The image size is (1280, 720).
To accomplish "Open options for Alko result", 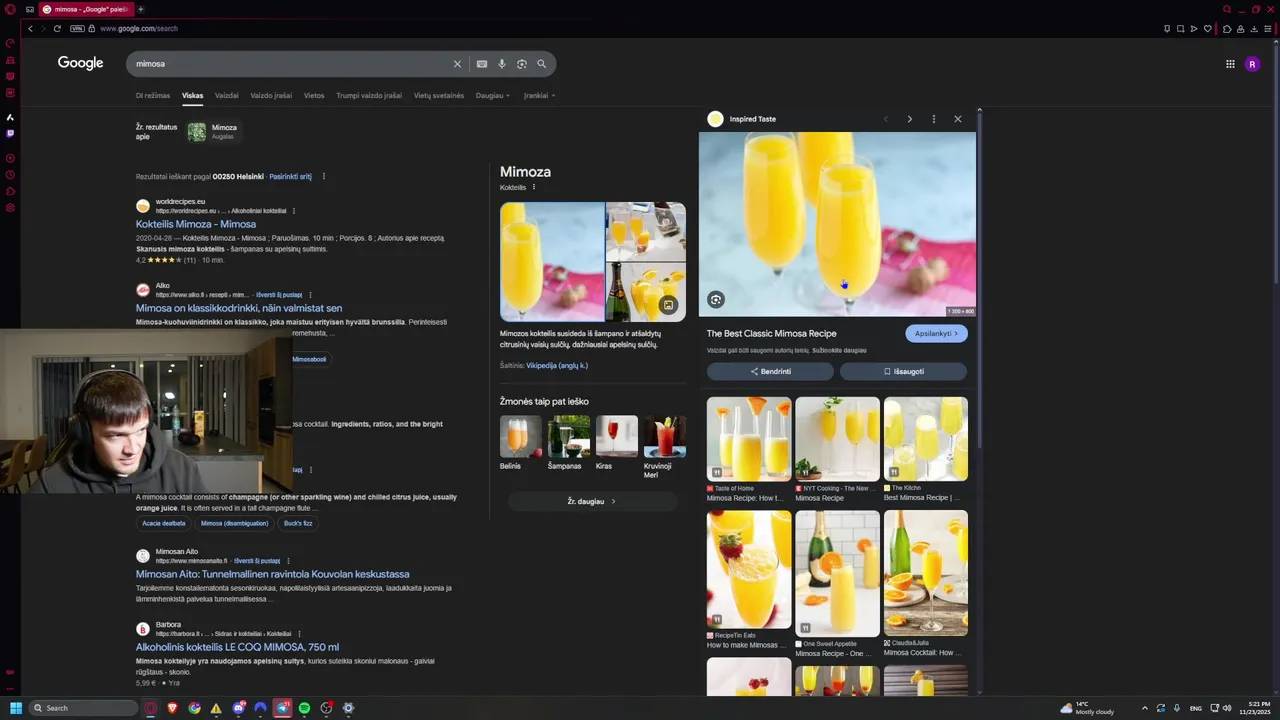I will [x=310, y=295].
